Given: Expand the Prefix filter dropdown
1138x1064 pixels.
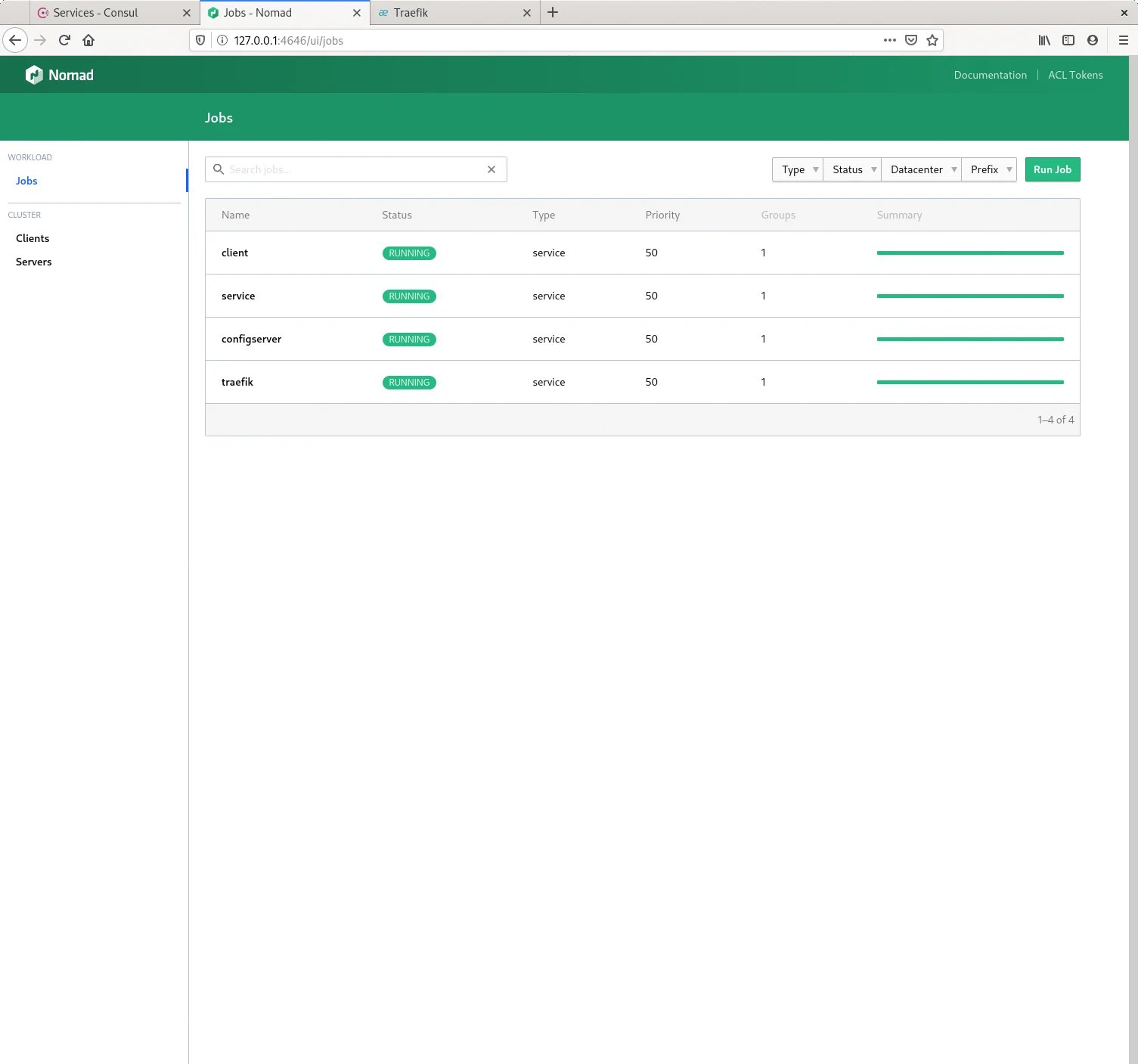Looking at the screenshot, I should [989, 169].
